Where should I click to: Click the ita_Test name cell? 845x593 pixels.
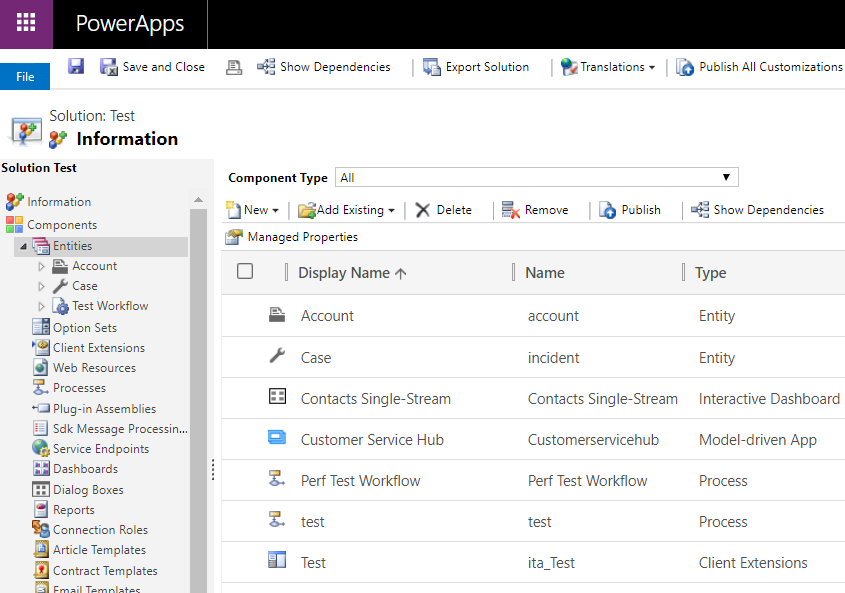pyautogui.click(x=551, y=562)
